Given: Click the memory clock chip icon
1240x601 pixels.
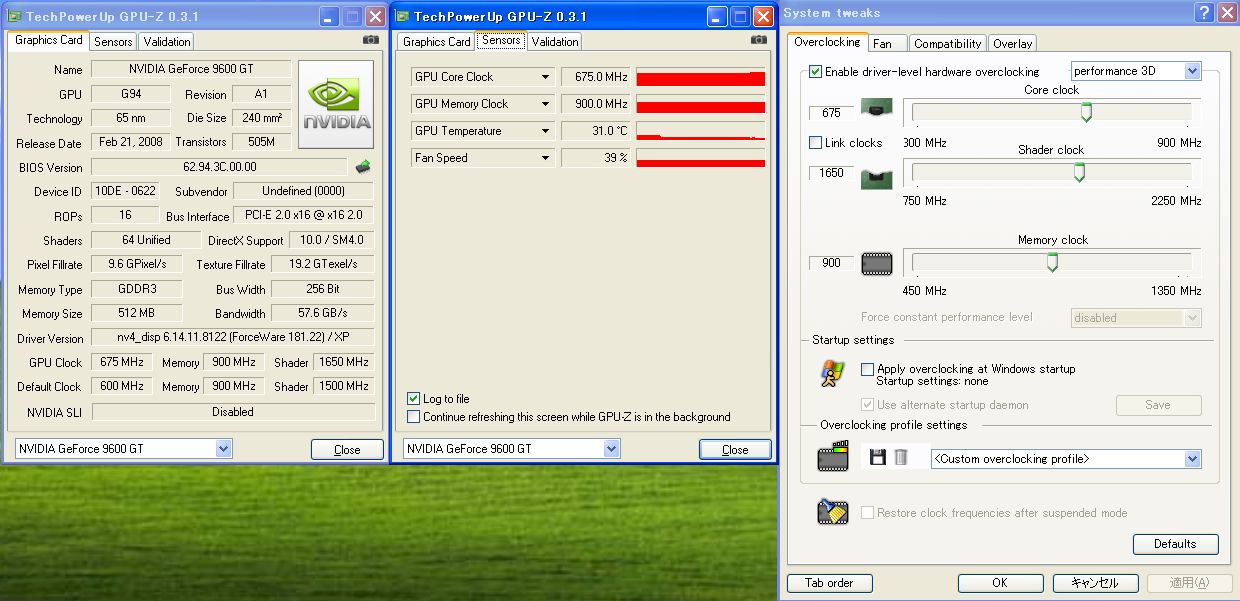Looking at the screenshot, I should [x=877, y=264].
